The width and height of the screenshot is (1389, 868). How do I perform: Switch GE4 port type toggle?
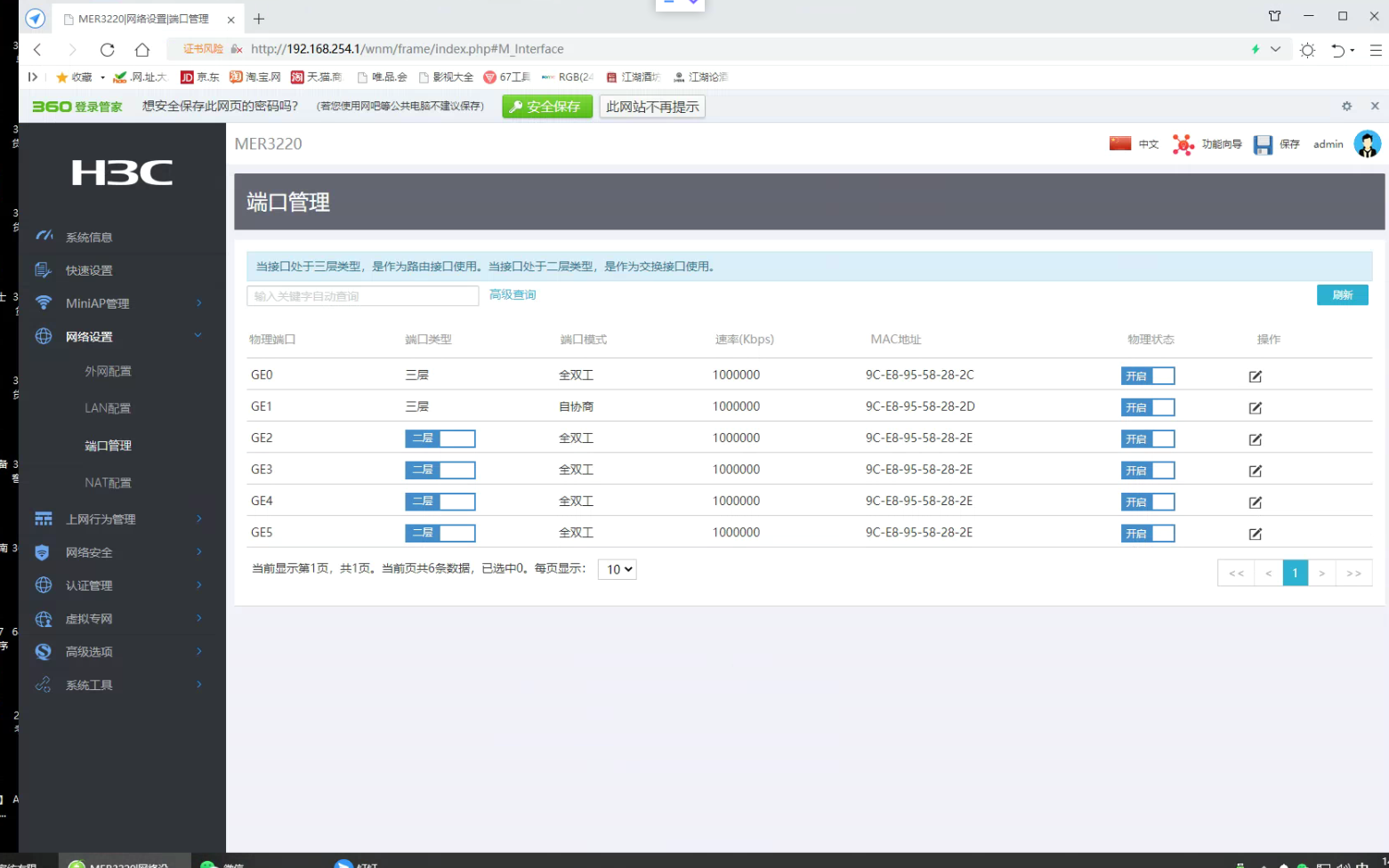440,502
